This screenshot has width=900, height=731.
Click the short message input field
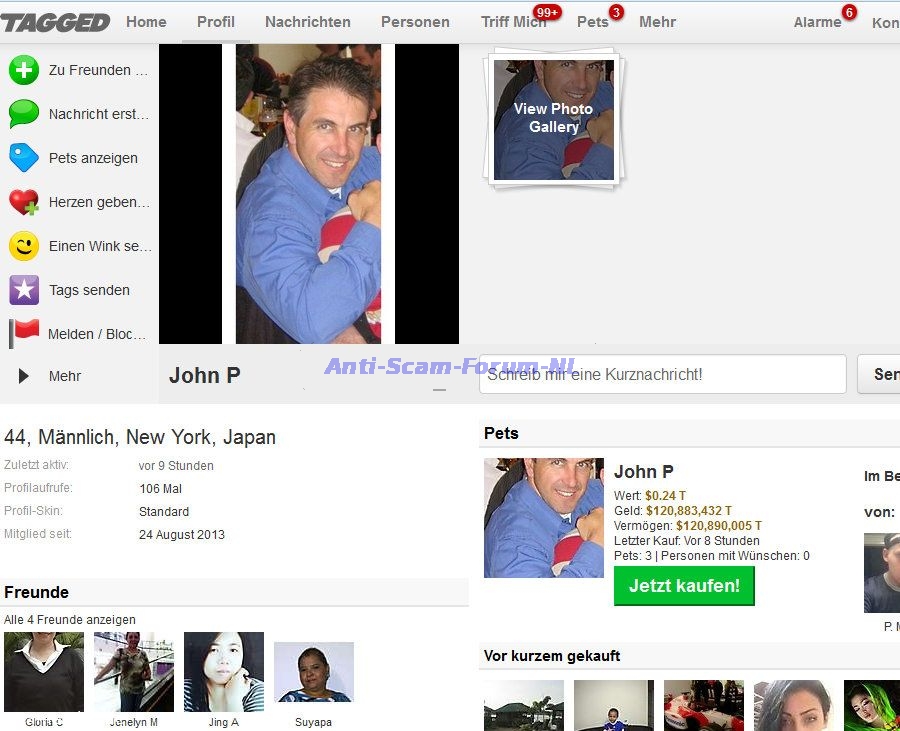tap(662, 374)
